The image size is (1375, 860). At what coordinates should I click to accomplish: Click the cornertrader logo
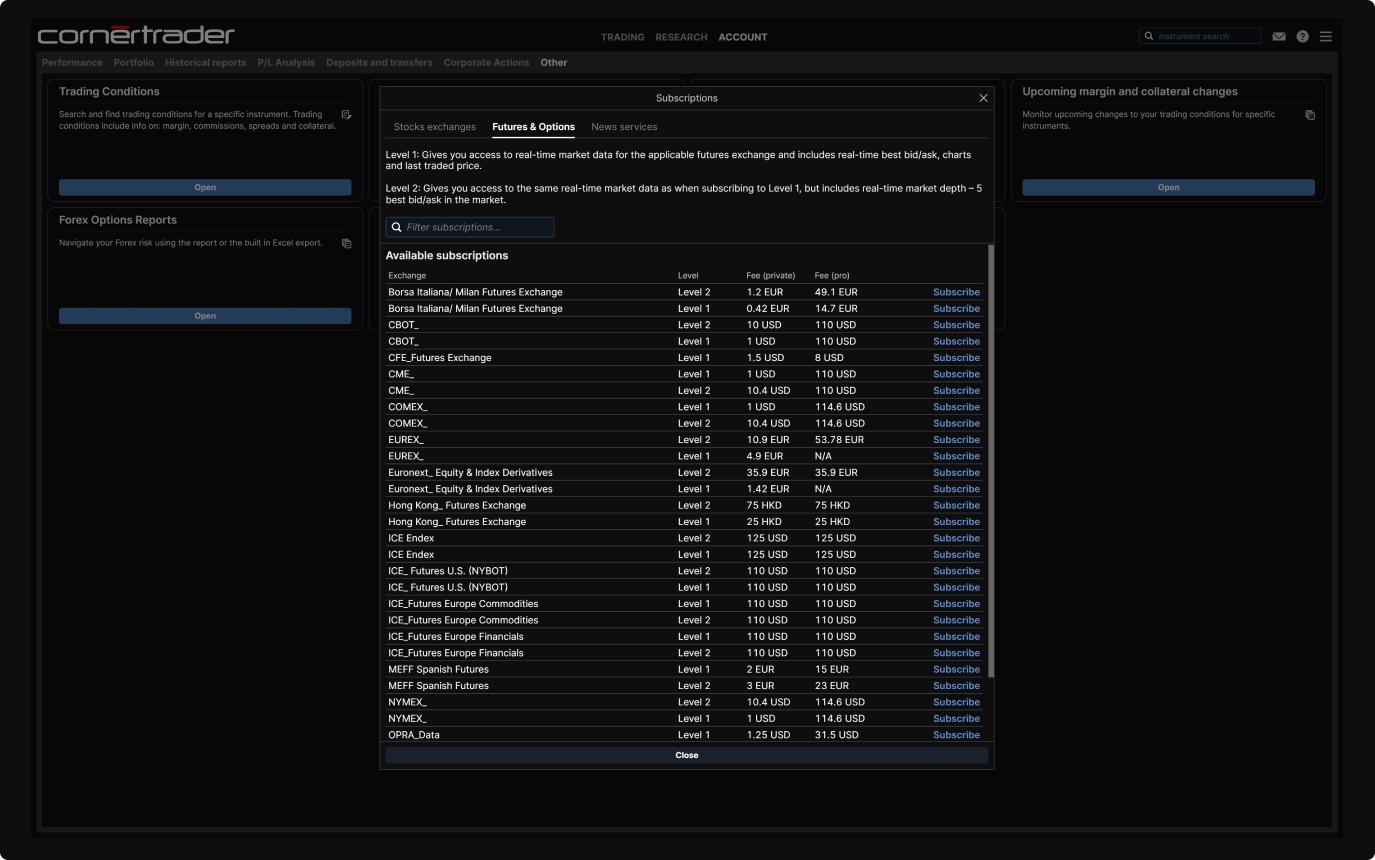136,36
